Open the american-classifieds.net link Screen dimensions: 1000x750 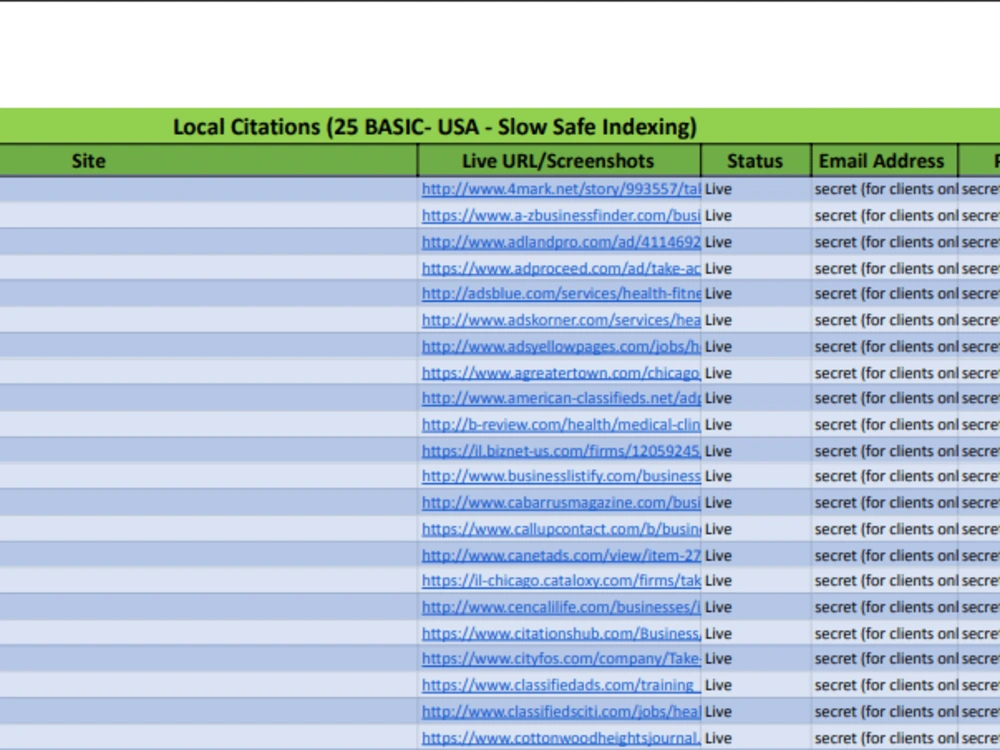point(561,398)
